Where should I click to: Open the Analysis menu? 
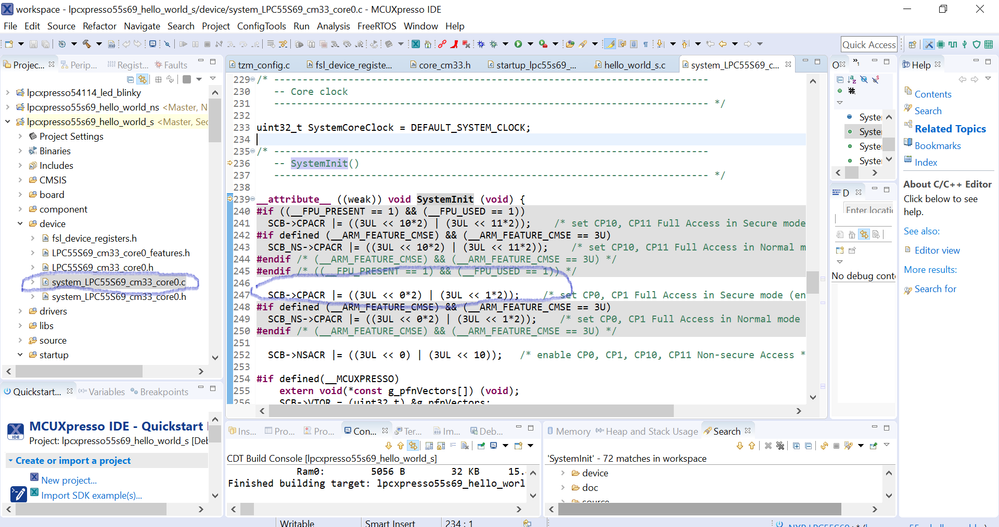point(333,26)
